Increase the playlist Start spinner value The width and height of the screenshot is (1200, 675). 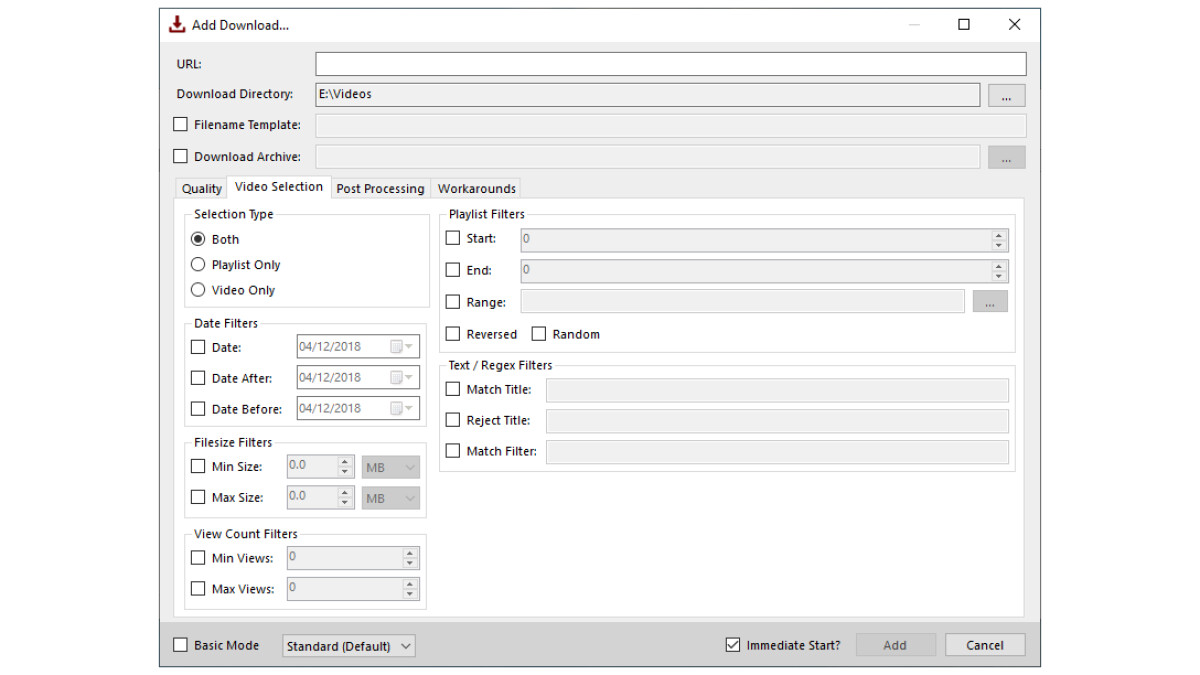[998, 236]
